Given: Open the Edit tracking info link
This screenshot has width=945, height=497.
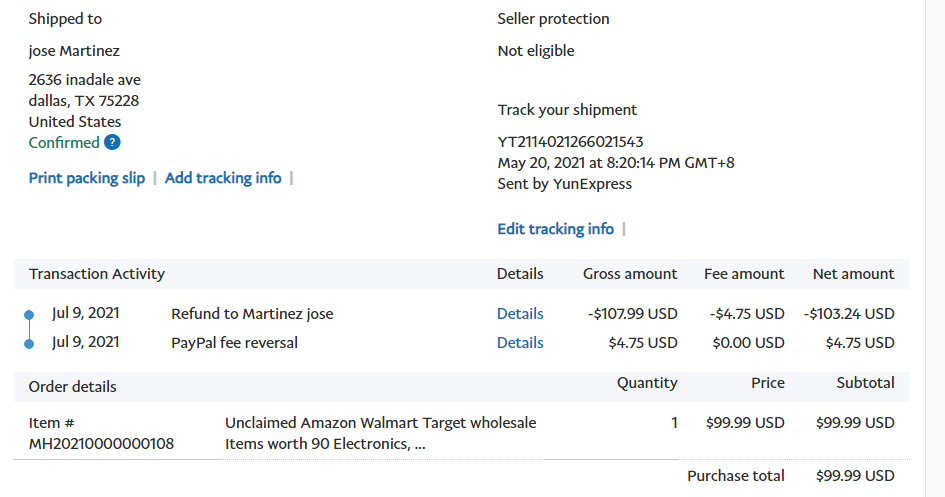Looking at the screenshot, I should 555,229.
